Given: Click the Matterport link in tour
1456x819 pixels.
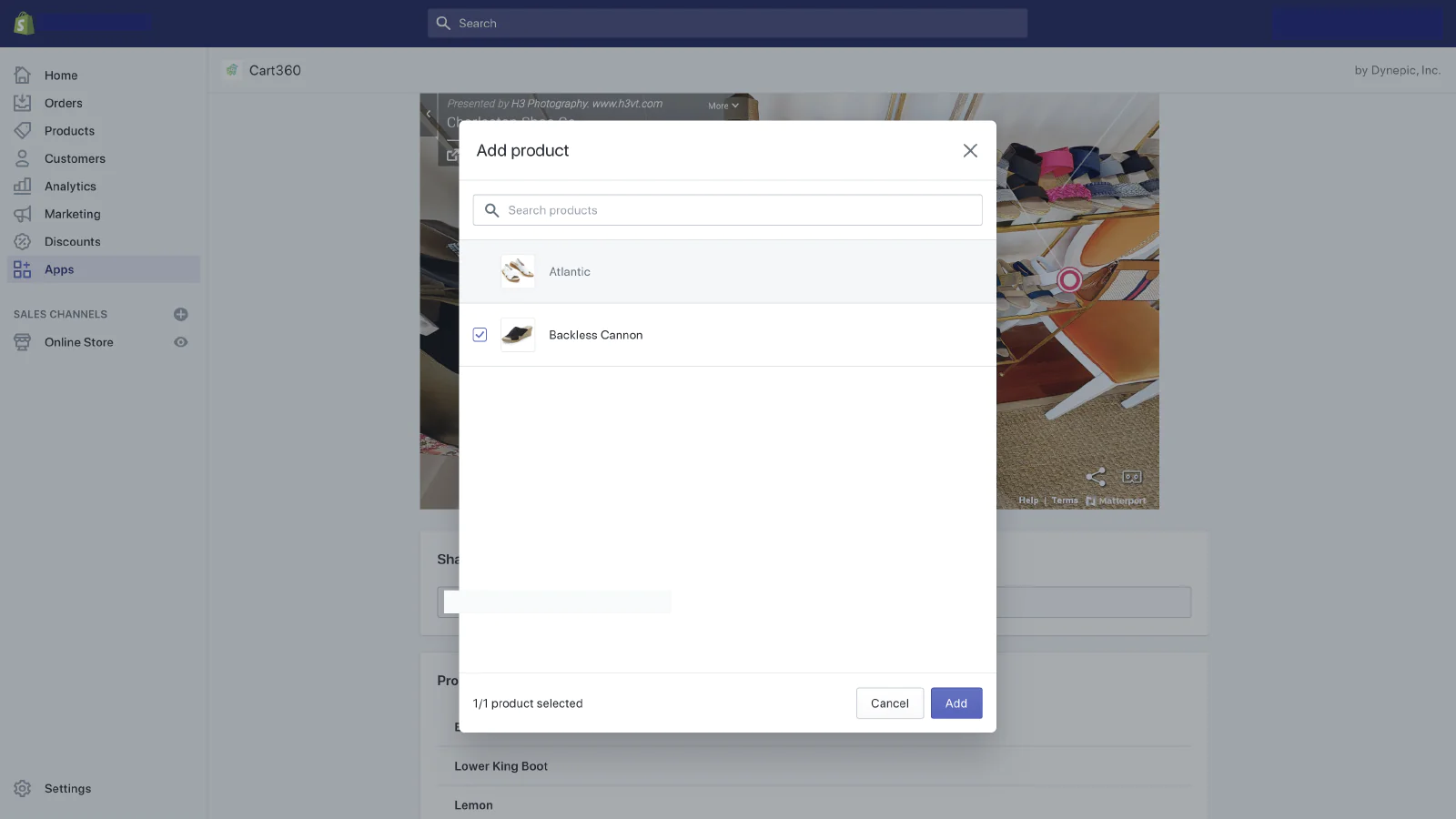Looking at the screenshot, I should [1117, 500].
